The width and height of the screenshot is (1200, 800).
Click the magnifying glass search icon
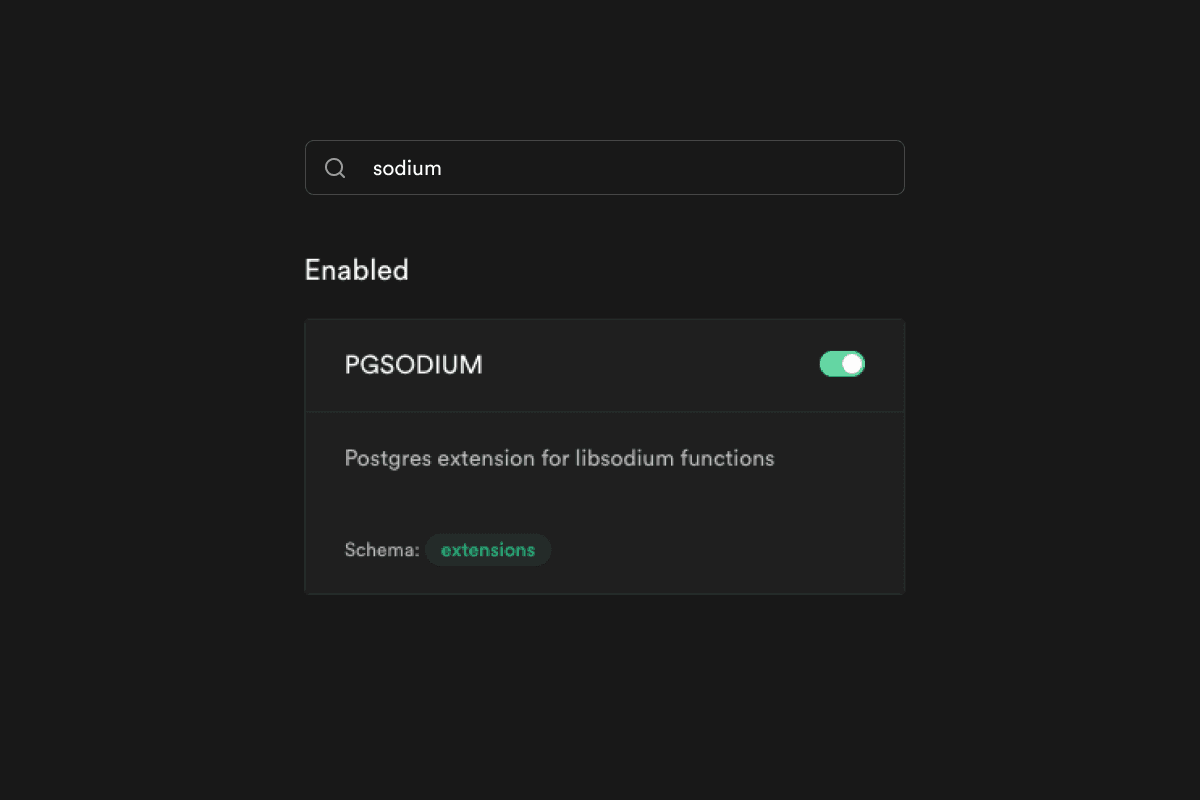coord(335,168)
